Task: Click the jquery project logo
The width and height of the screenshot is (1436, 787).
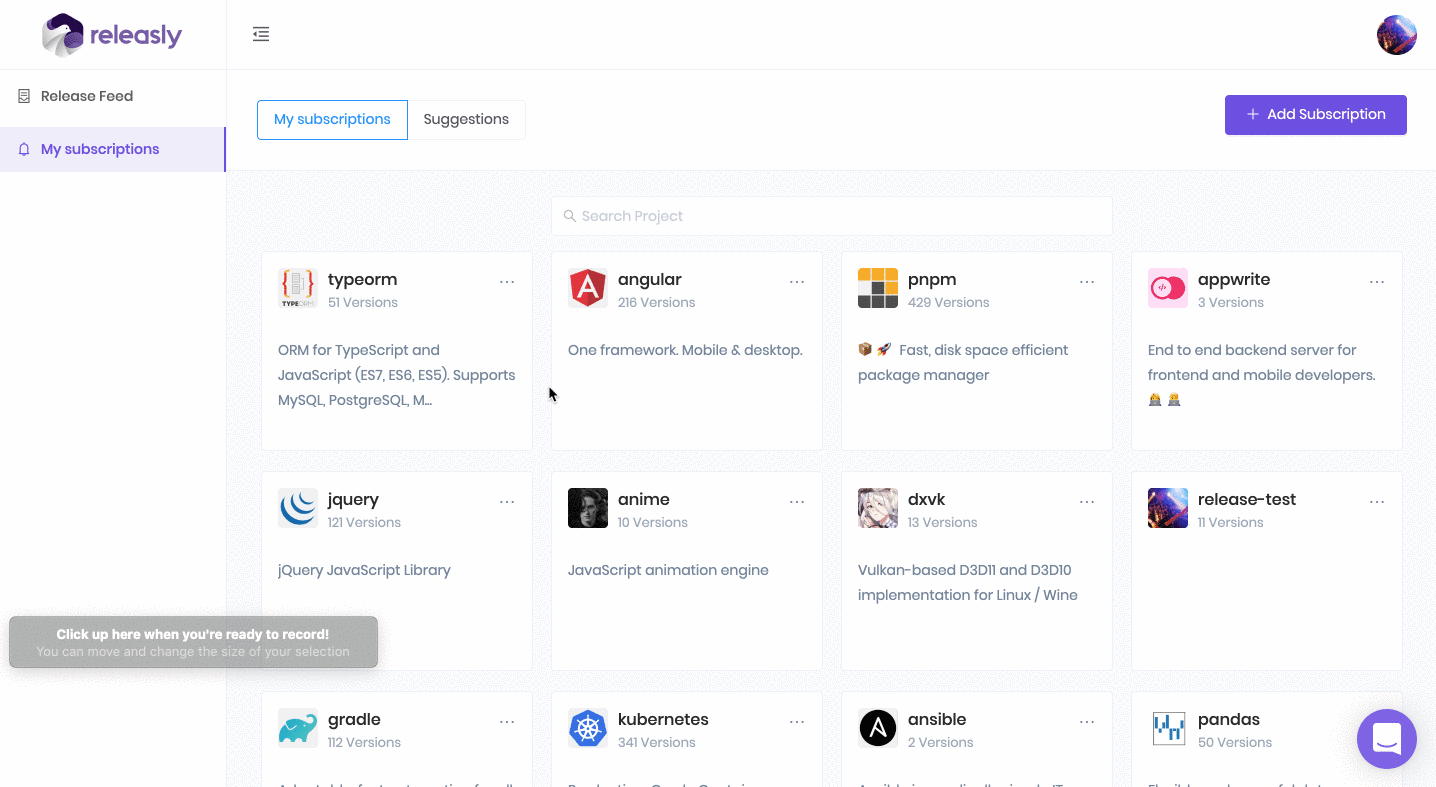Action: [298, 508]
